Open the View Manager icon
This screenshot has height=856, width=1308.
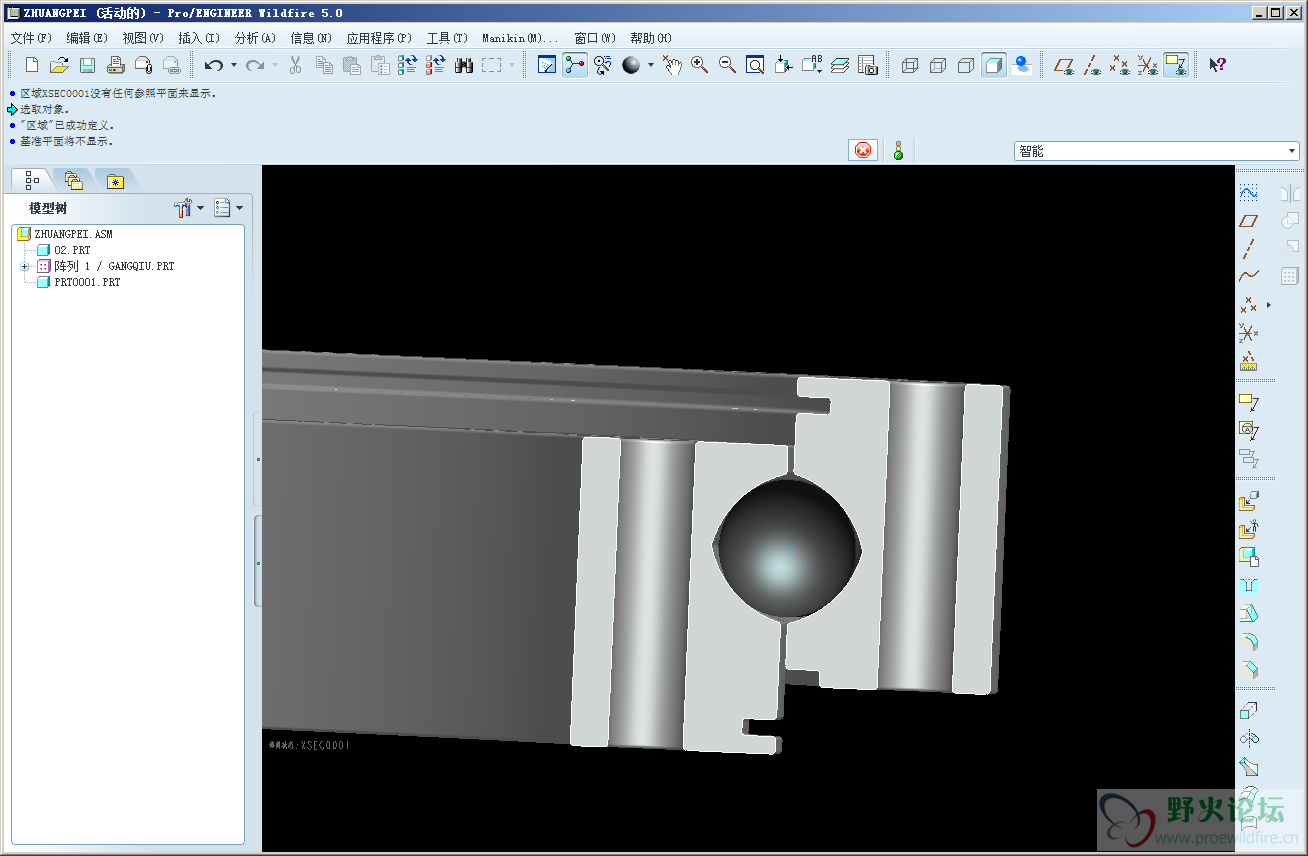tap(867, 65)
